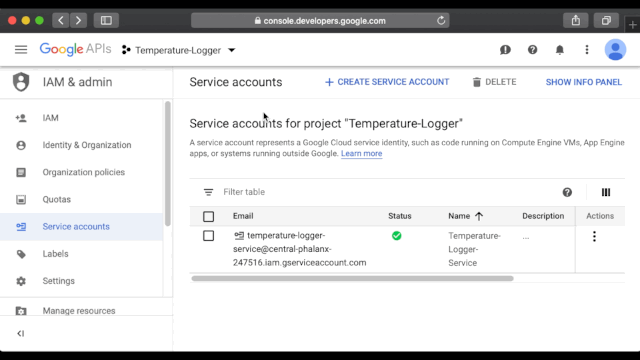Image resolution: width=640 pixels, height=360 pixels.
Task: Click the Settings gear icon
Action: 21,281
